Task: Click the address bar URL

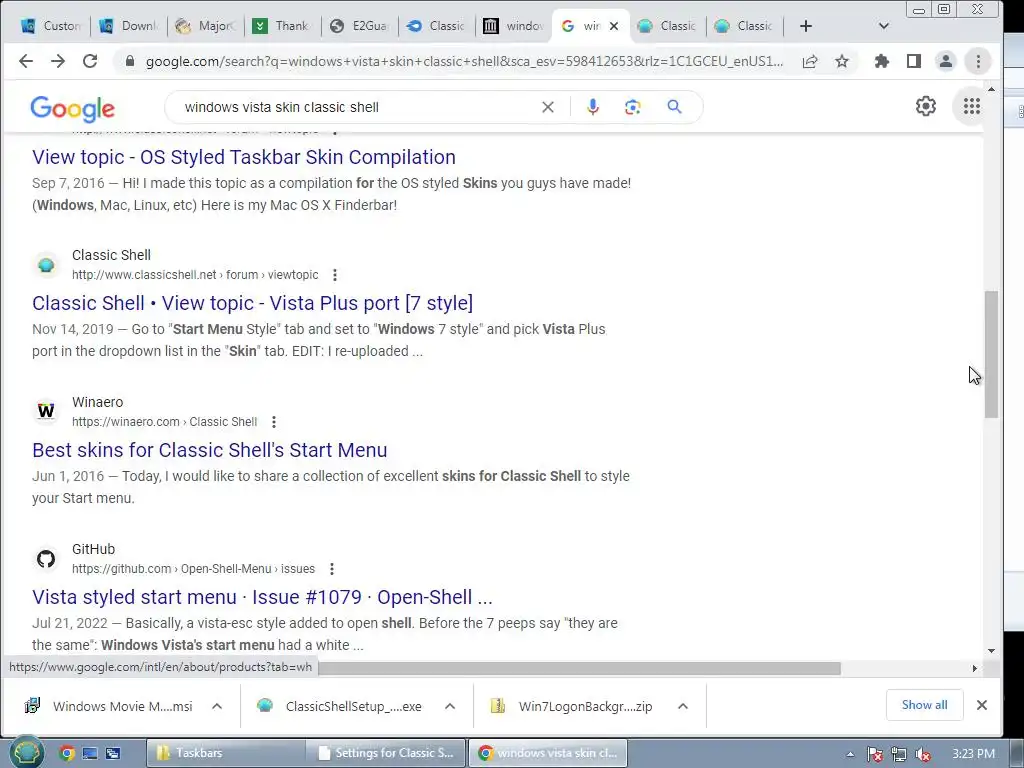Action: 464,61
